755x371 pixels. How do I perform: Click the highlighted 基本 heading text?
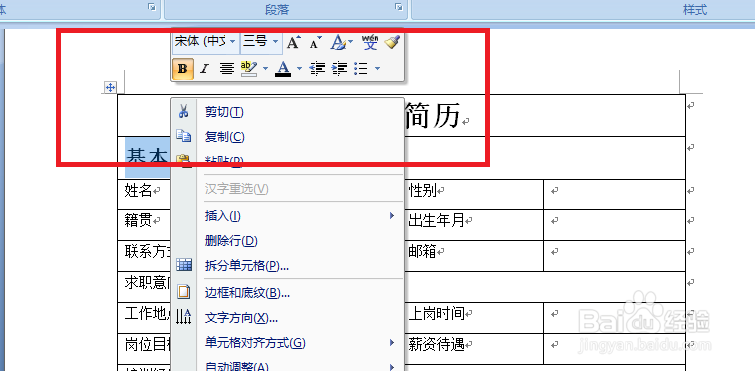click(147, 156)
